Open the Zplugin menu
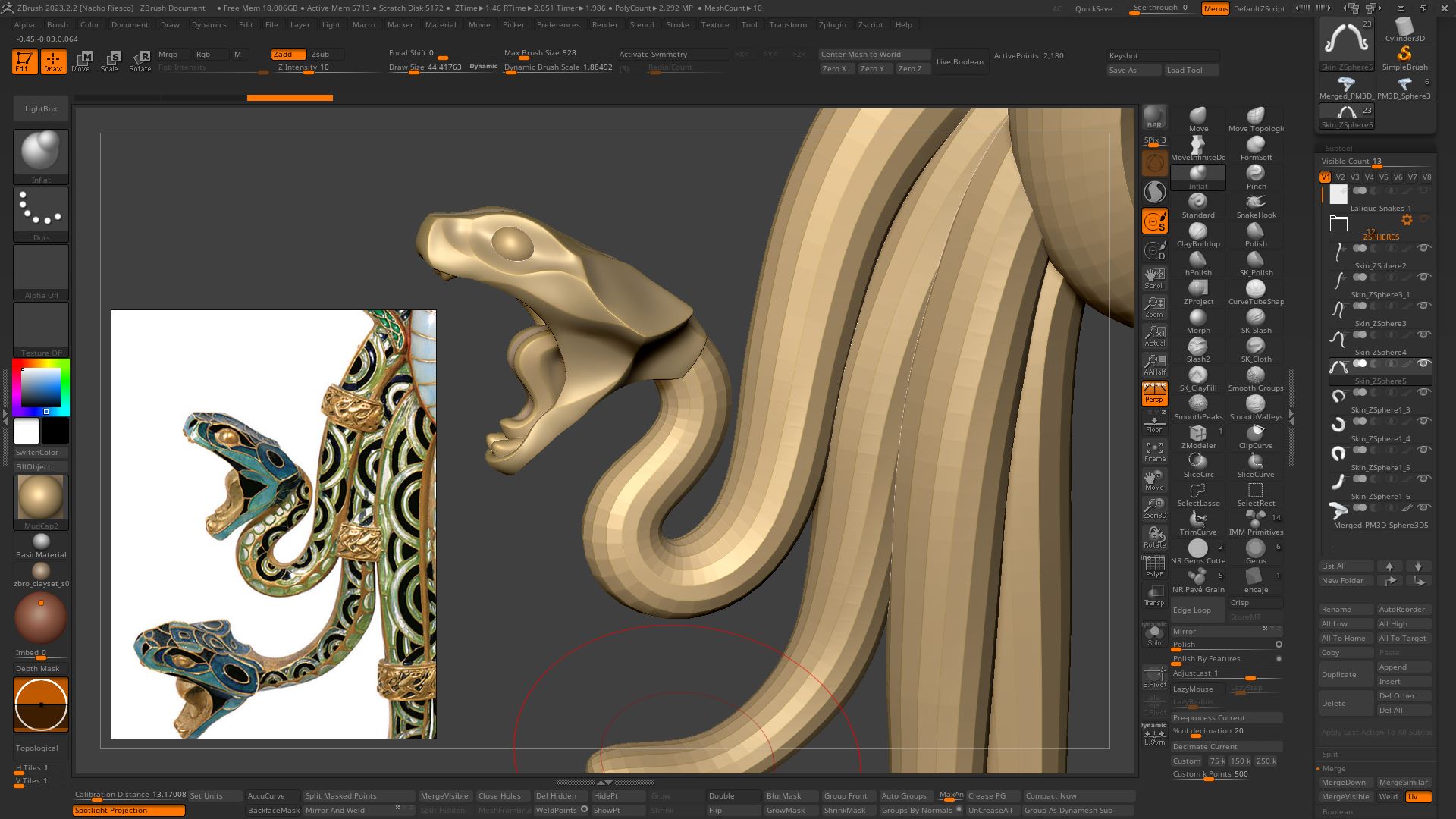This screenshot has height=819, width=1456. 832,24
